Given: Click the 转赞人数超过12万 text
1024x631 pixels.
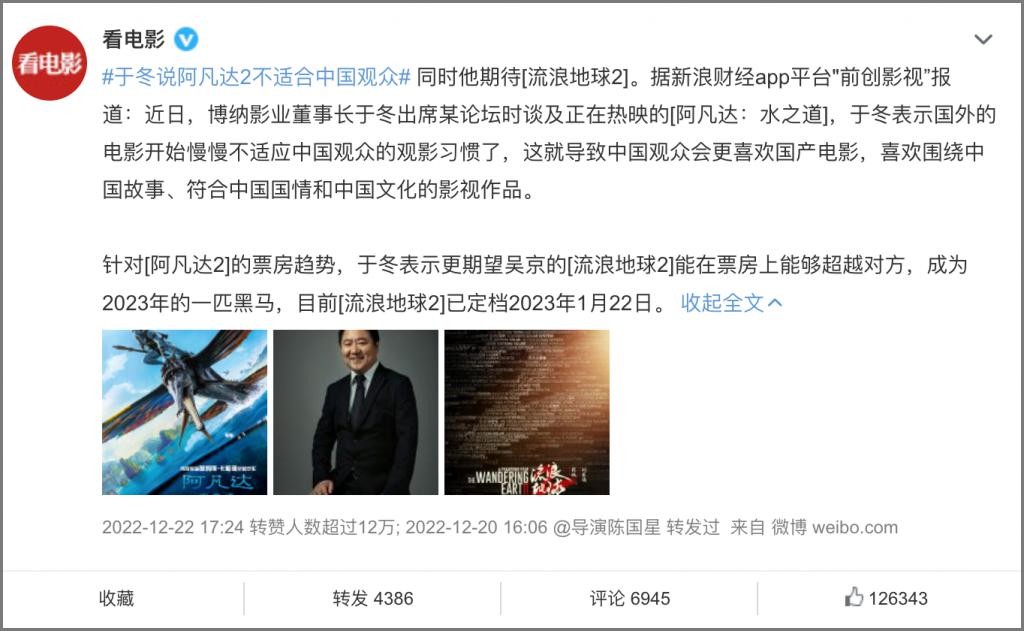Looking at the screenshot, I should 324,527.
